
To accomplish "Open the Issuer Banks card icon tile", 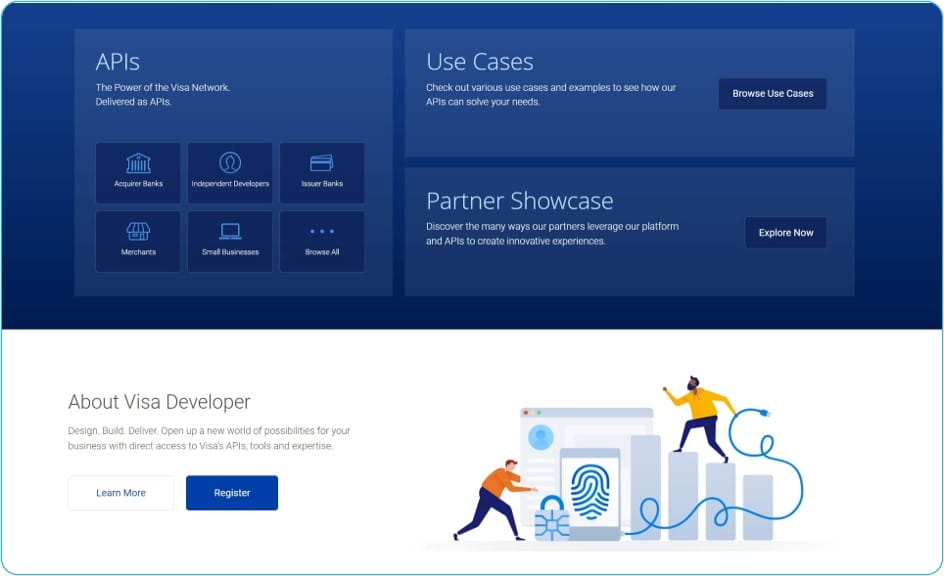I will coord(322,172).
